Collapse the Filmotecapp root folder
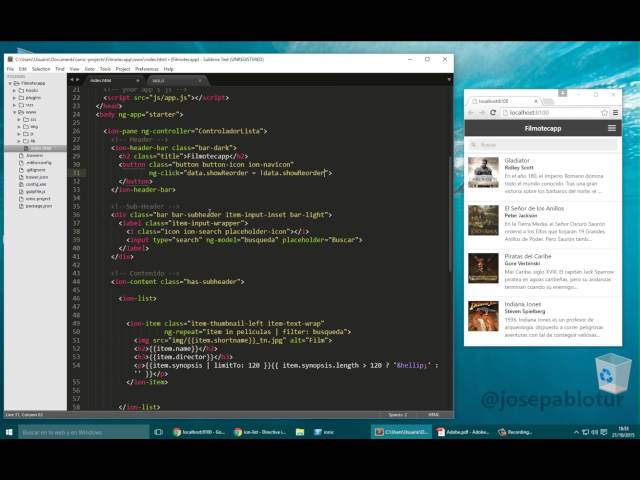 pos(10,83)
